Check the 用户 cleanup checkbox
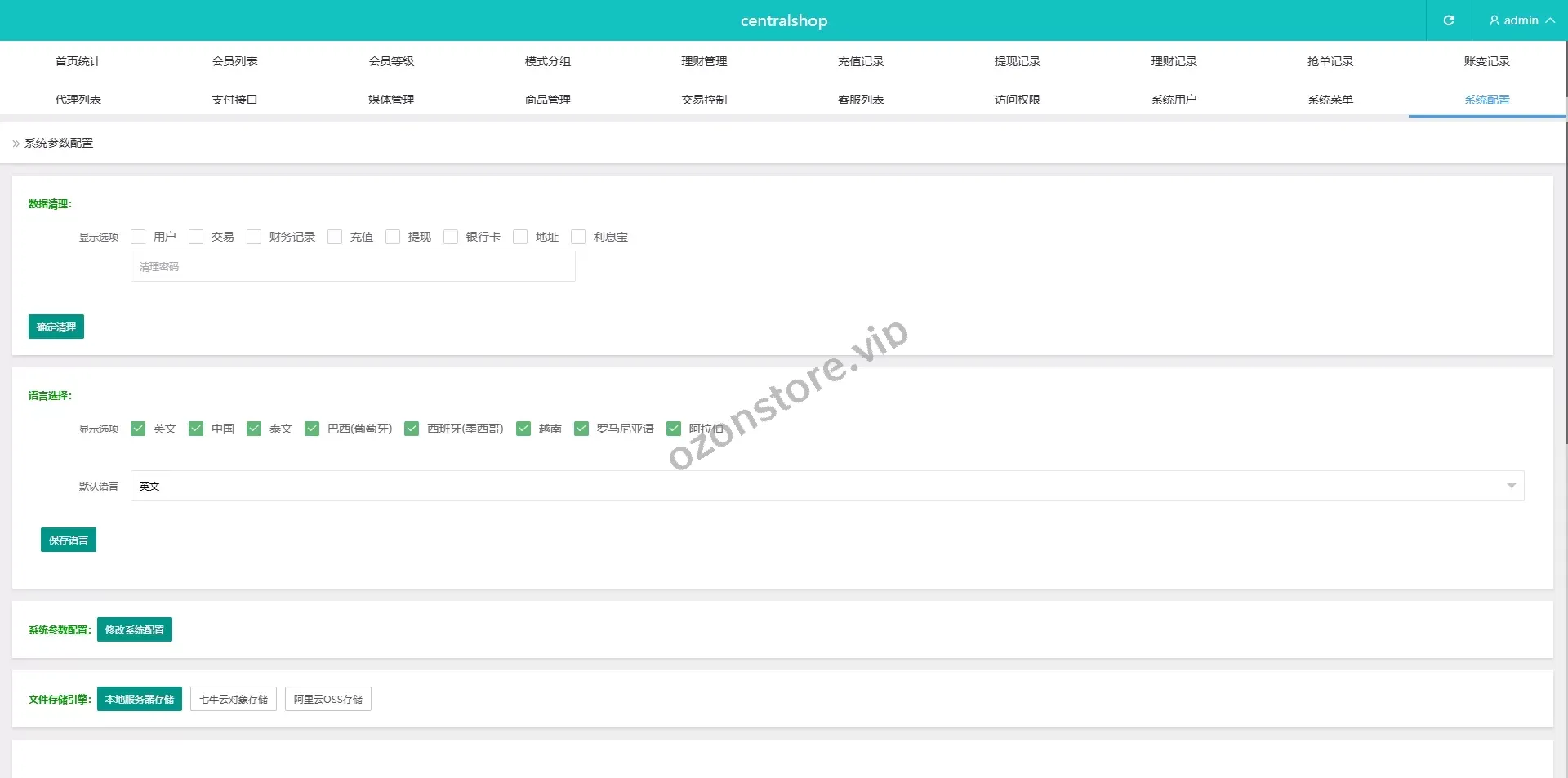This screenshot has height=778, width=1568. (138, 237)
